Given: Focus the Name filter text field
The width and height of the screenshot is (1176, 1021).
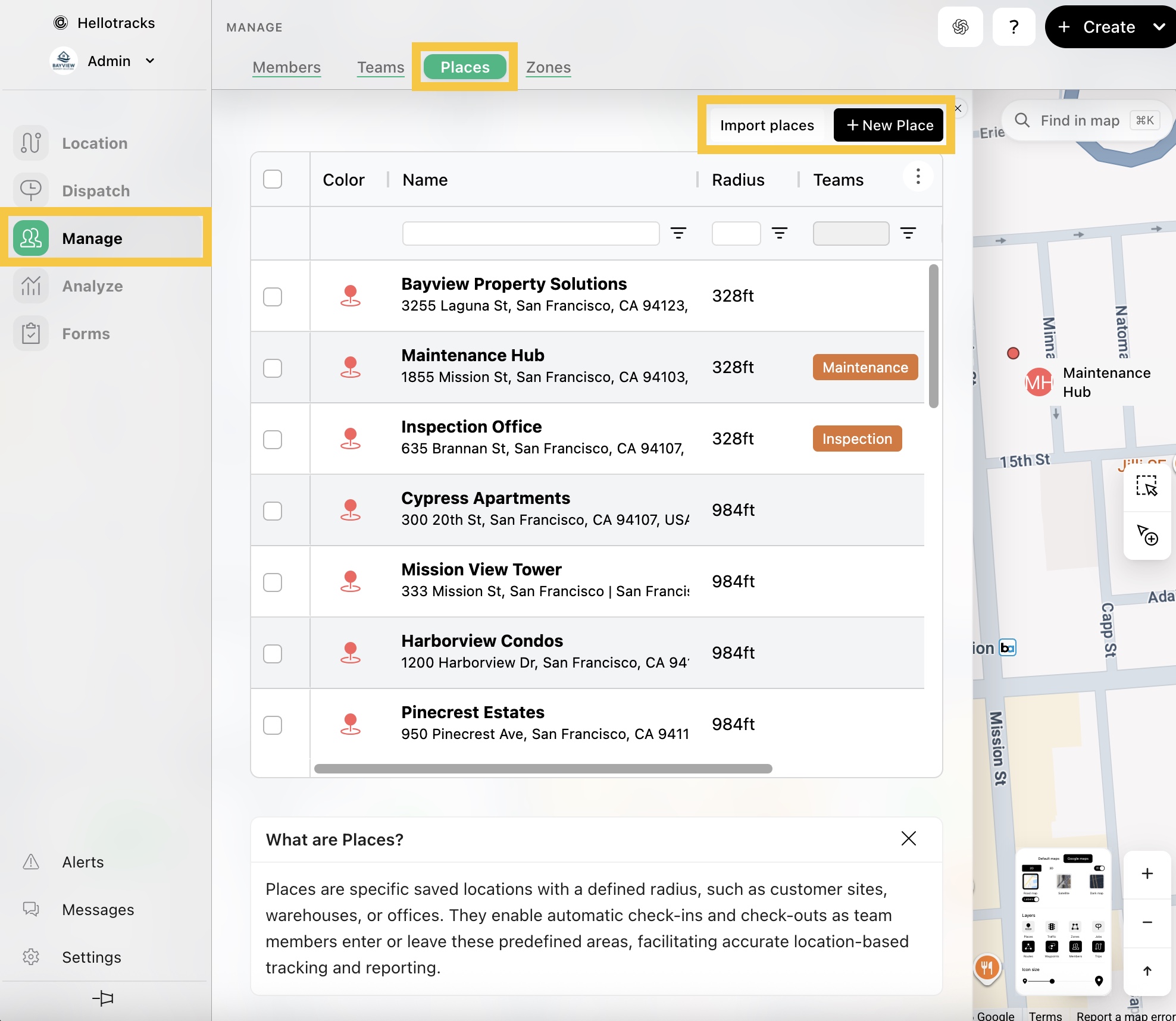Looking at the screenshot, I should (531, 233).
